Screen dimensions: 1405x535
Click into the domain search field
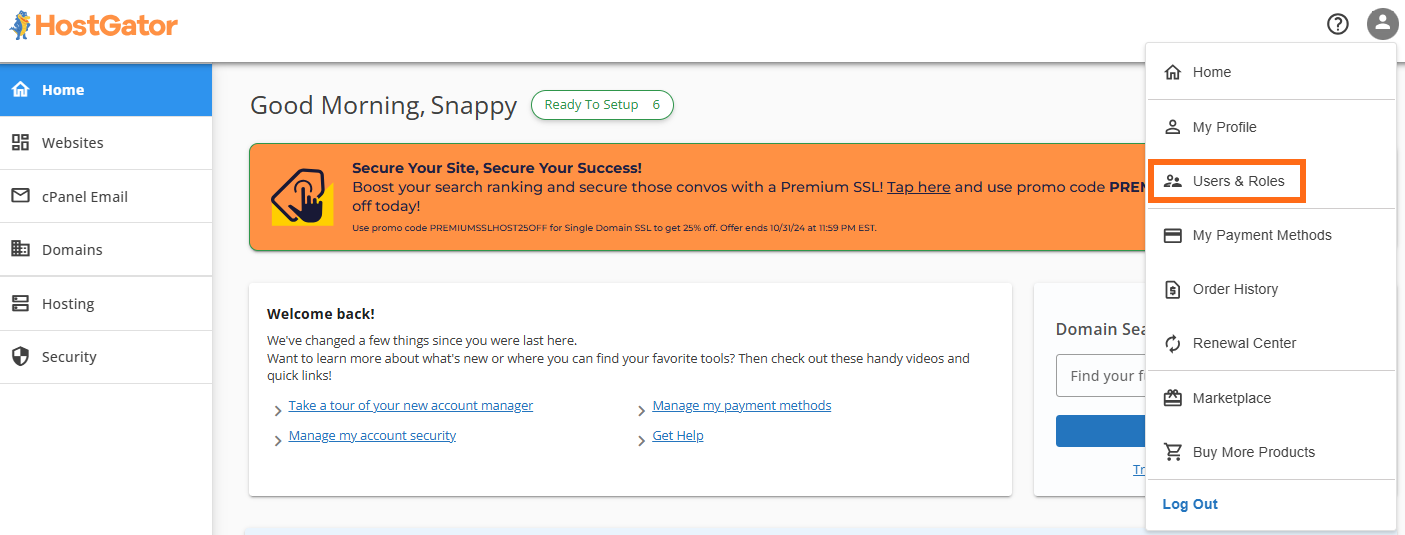pyautogui.click(x=1100, y=376)
